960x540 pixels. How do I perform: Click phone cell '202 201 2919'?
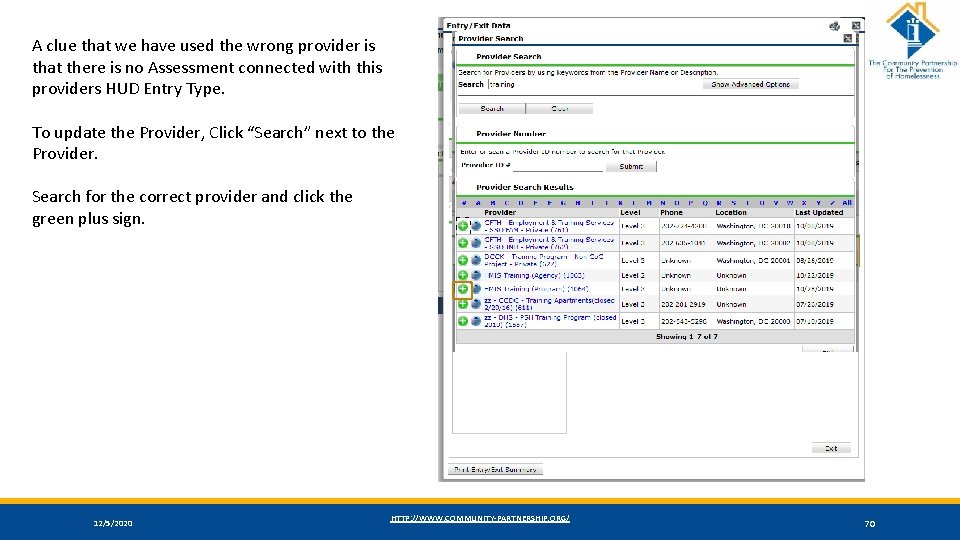point(683,304)
